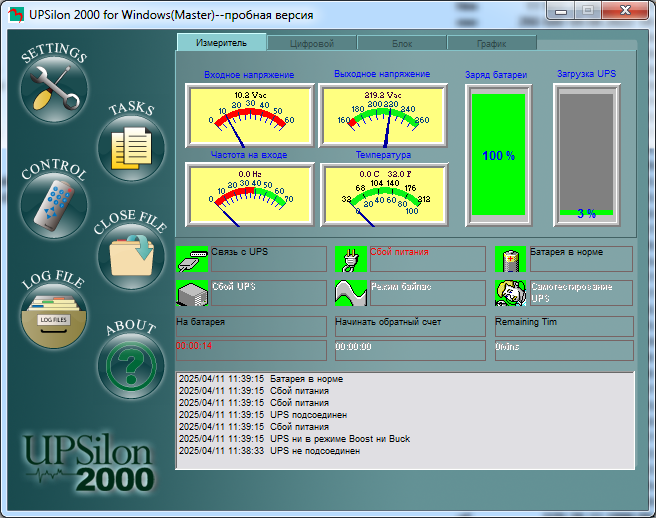Open the Settings wrench and screwdriver icon

pos(54,89)
